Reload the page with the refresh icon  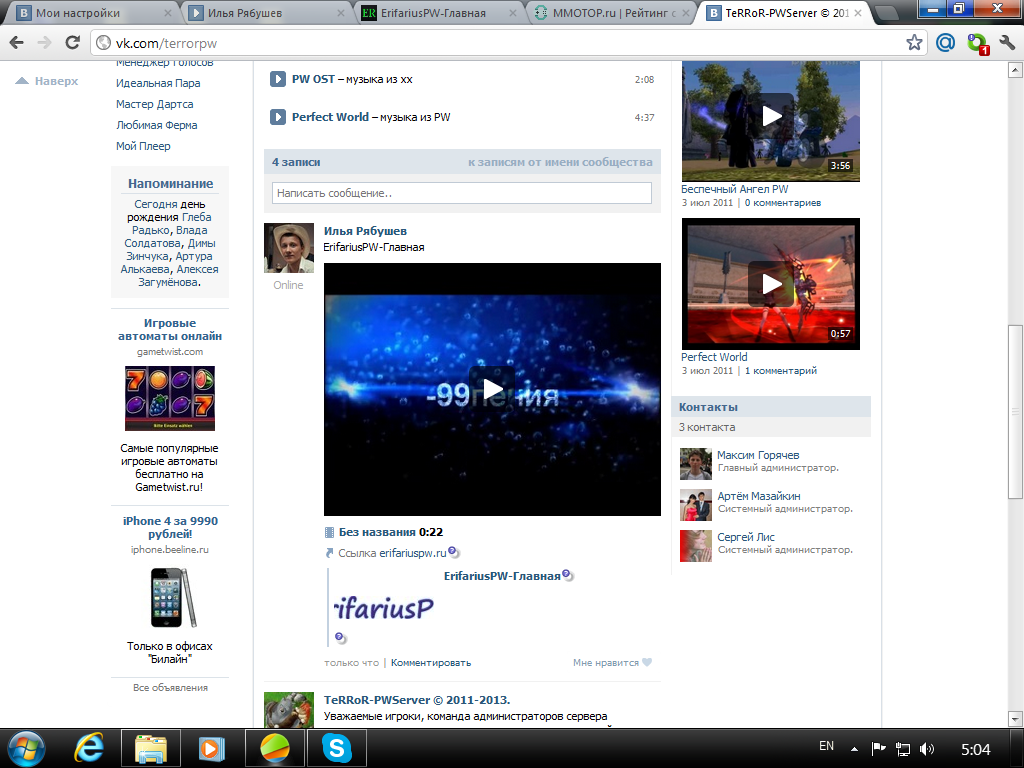pos(72,43)
